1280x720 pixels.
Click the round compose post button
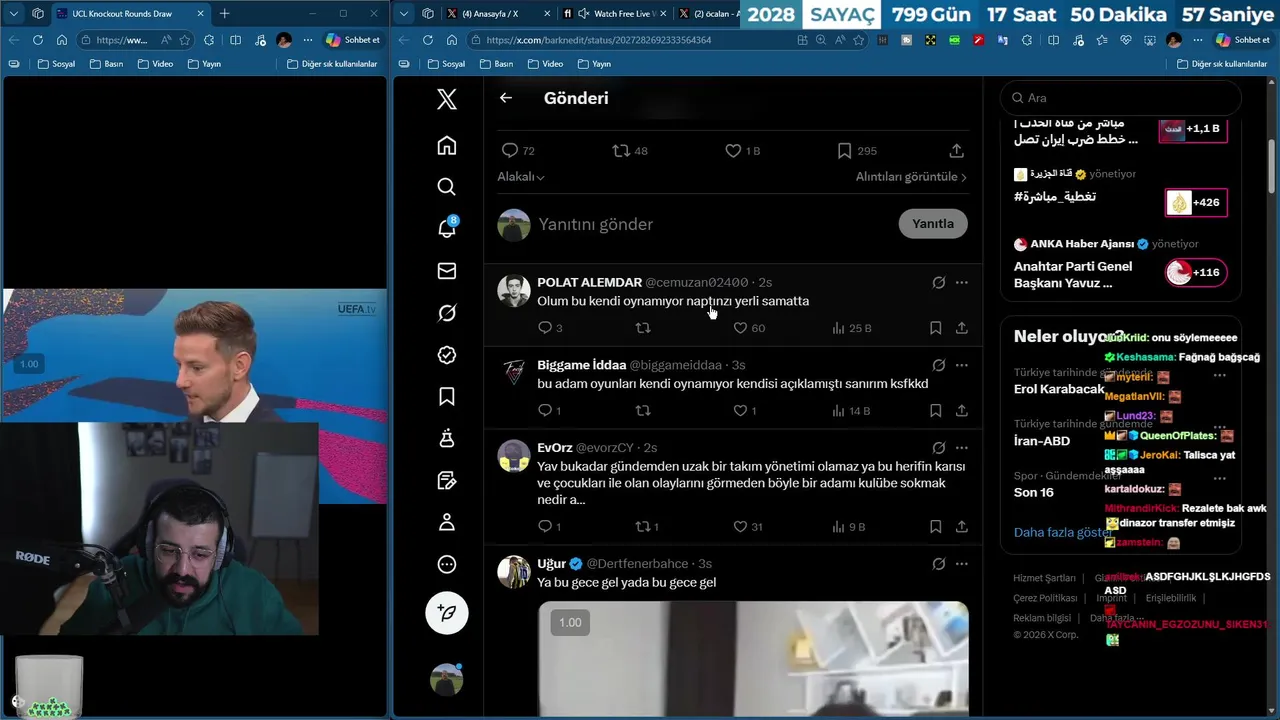447,612
